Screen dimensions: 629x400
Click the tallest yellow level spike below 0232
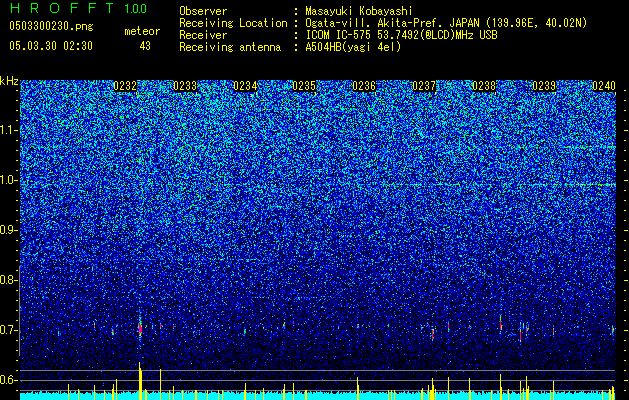coord(140,381)
